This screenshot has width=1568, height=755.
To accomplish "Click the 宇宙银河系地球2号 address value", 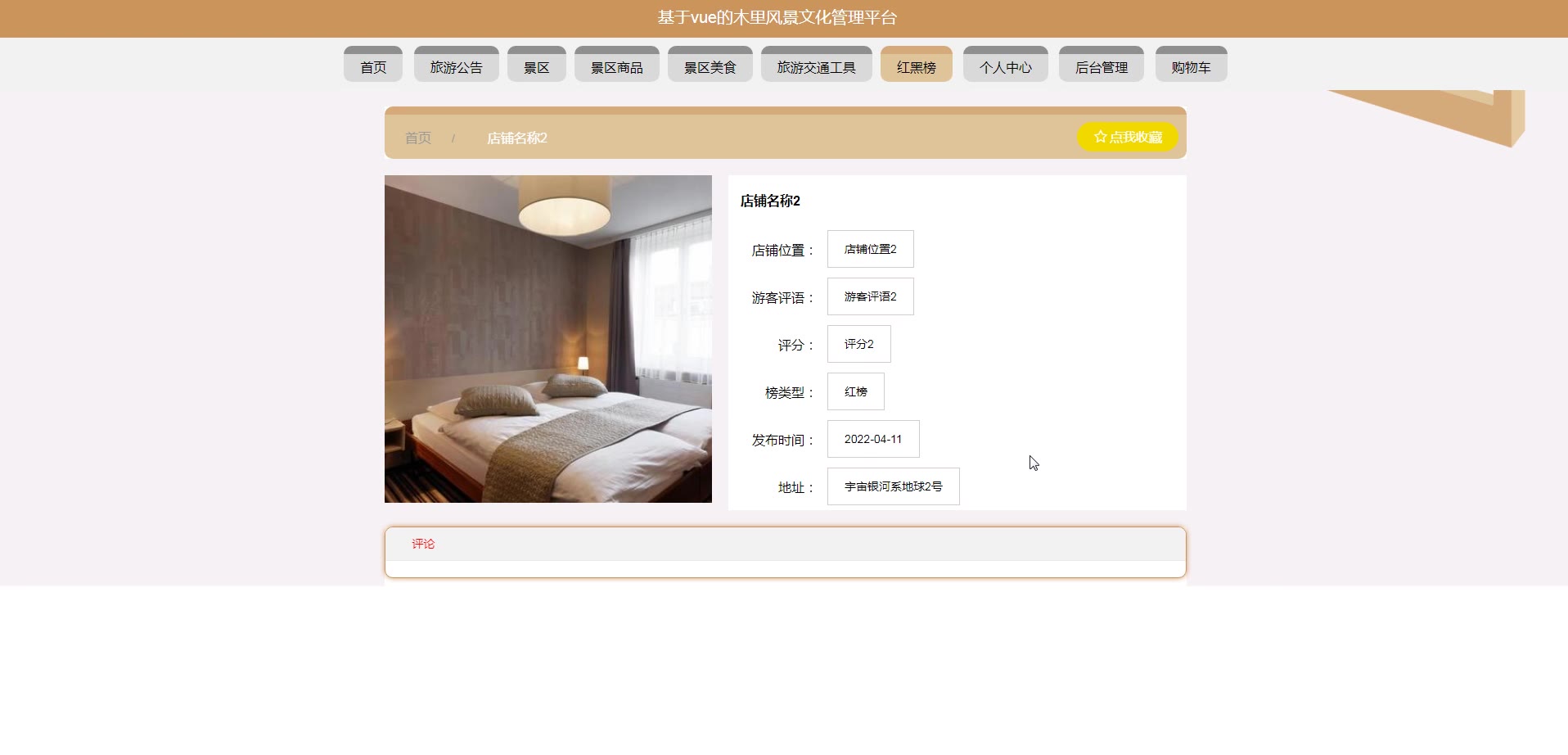I will tap(893, 486).
